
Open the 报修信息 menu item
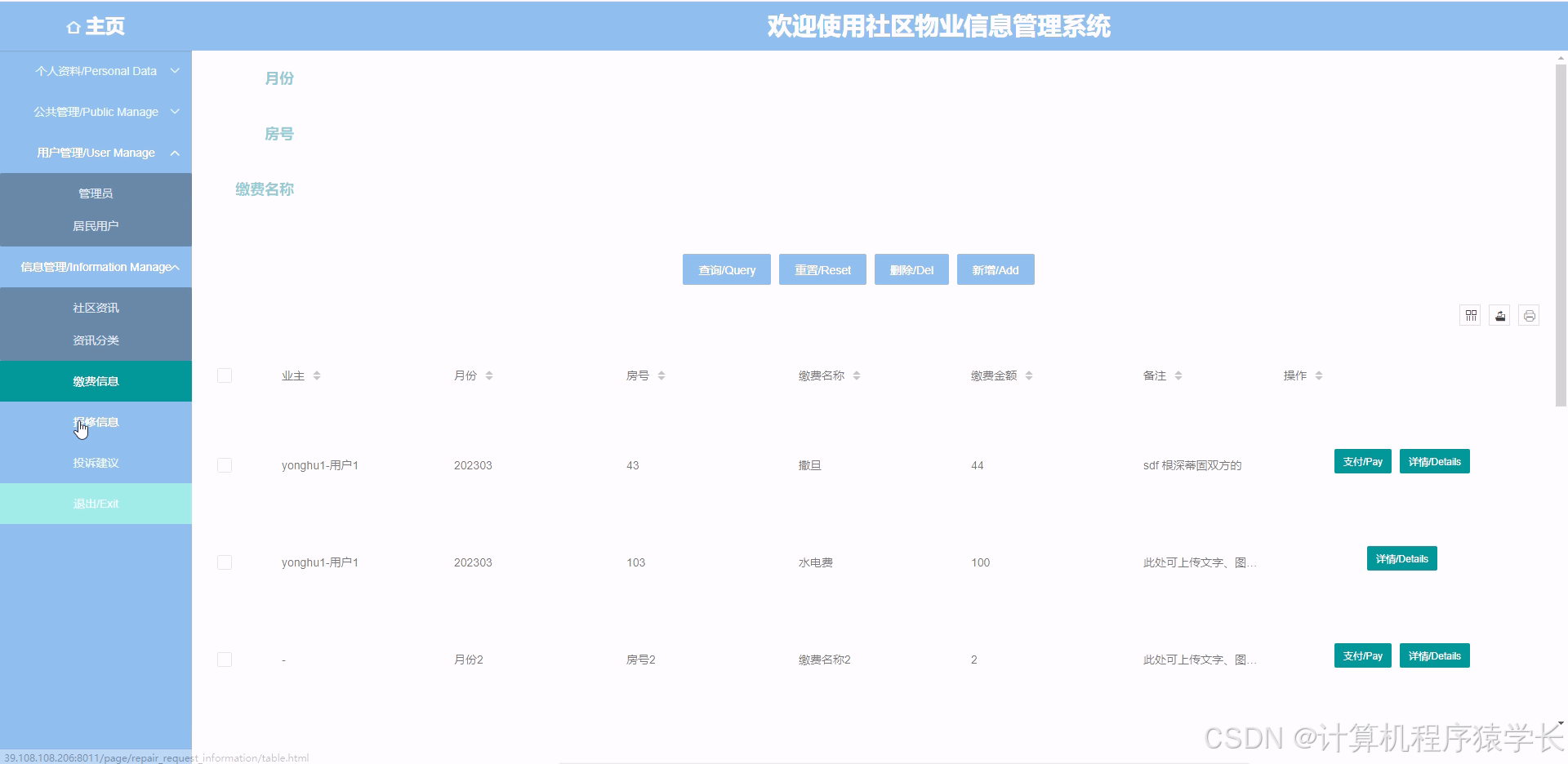tap(96, 422)
